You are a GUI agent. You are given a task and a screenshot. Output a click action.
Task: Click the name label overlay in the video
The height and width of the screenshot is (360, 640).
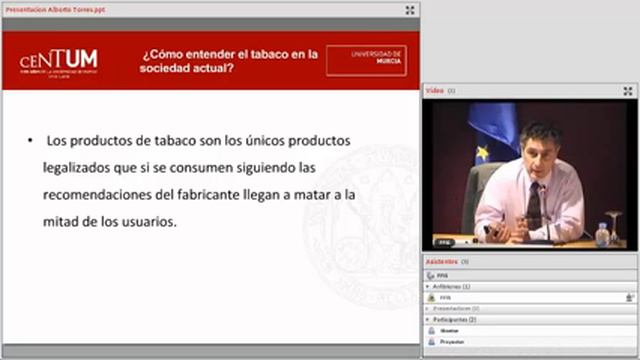(x=444, y=242)
